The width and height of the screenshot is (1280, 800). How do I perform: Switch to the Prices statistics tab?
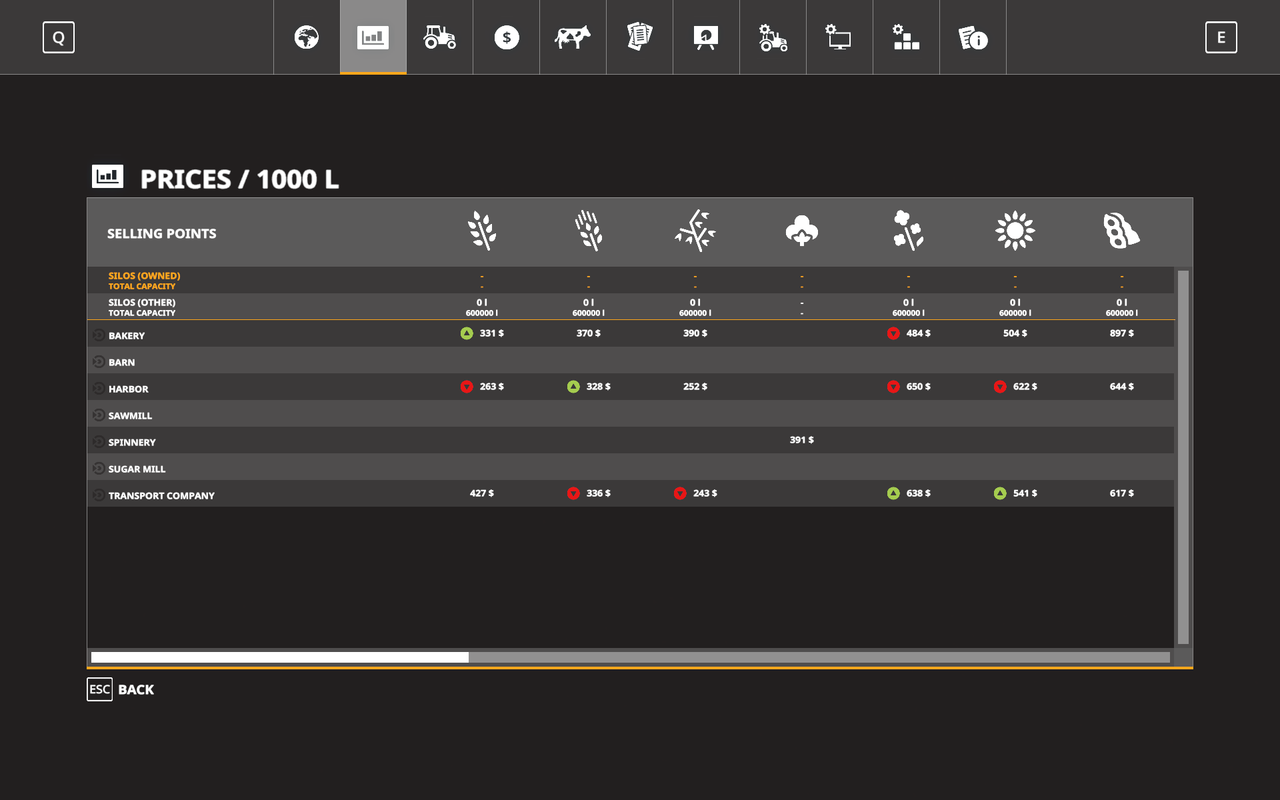(373, 37)
